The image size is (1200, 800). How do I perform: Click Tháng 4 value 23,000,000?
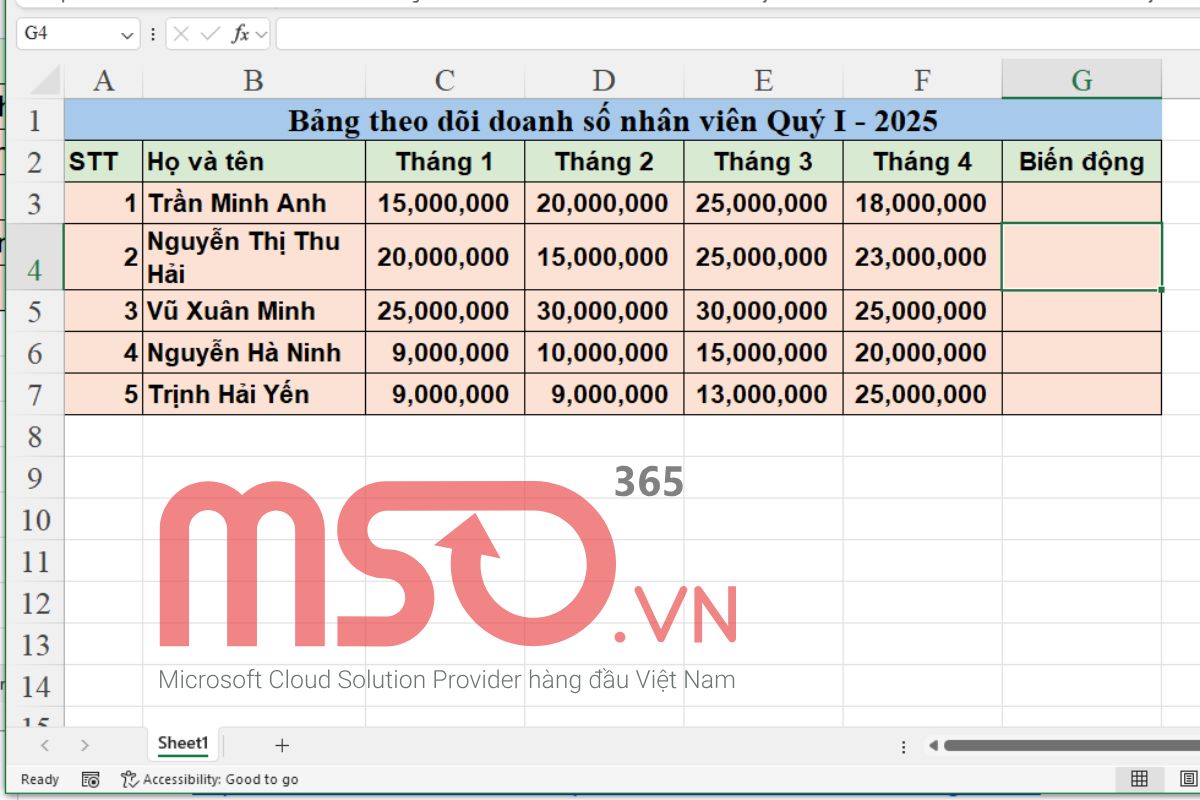pyautogui.click(x=922, y=257)
